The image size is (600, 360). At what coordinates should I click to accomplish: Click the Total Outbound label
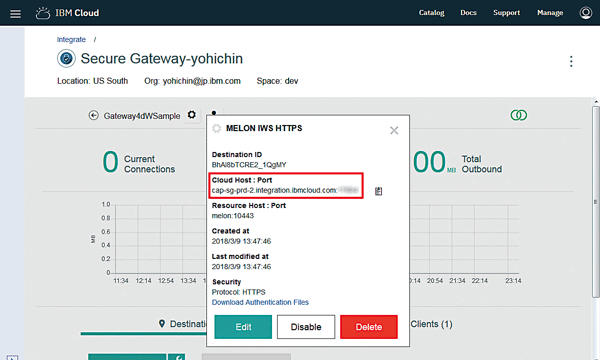pos(481,164)
